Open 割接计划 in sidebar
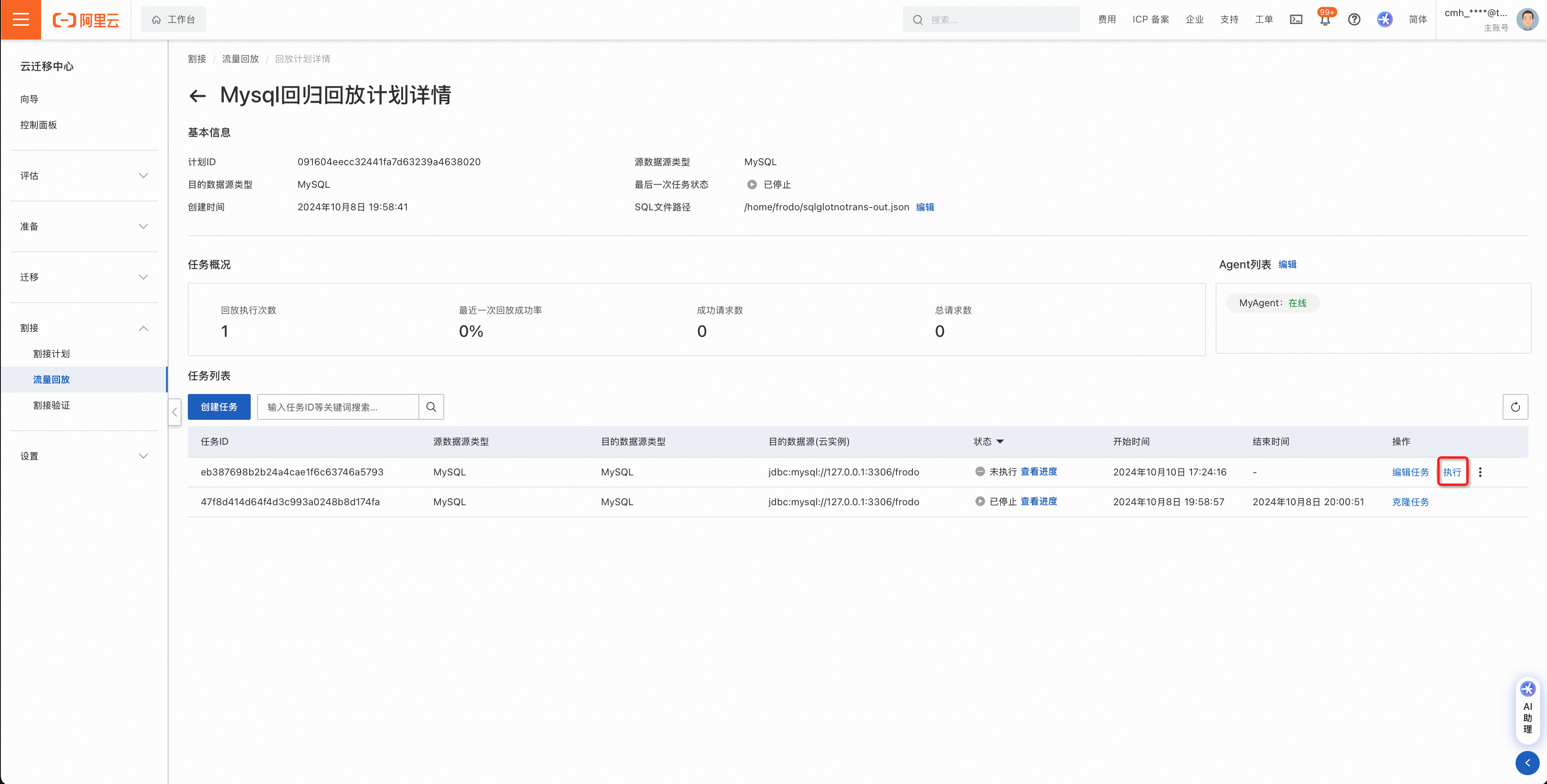This screenshot has height=784, width=1547. tap(52, 354)
